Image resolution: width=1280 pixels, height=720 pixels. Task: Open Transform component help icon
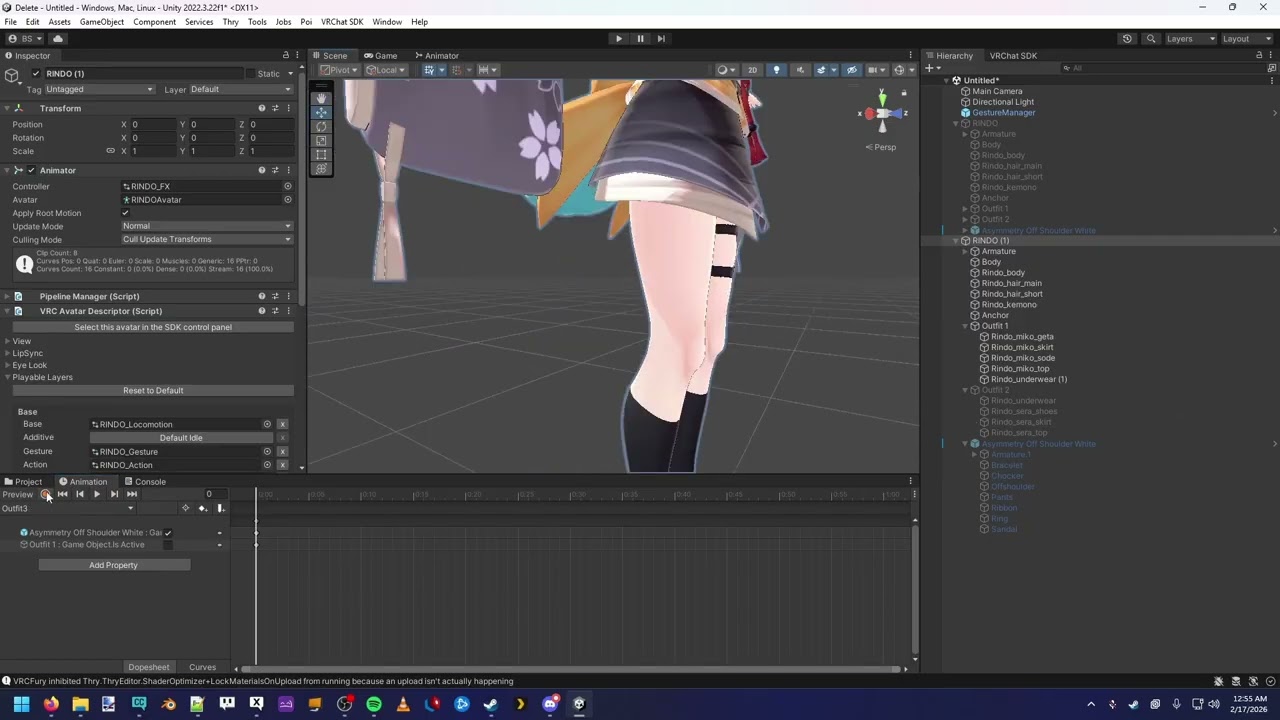tap(262, 108)
